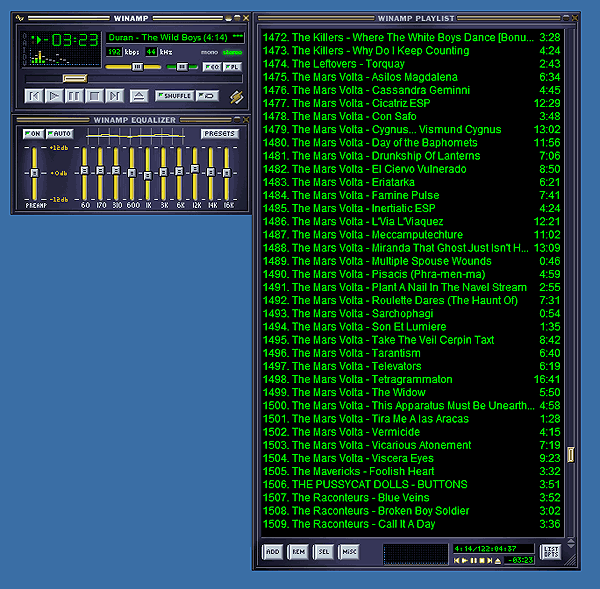Select track 1499 The Mars Volta - The Widow

pyautogui.click(x=412, y=392)
